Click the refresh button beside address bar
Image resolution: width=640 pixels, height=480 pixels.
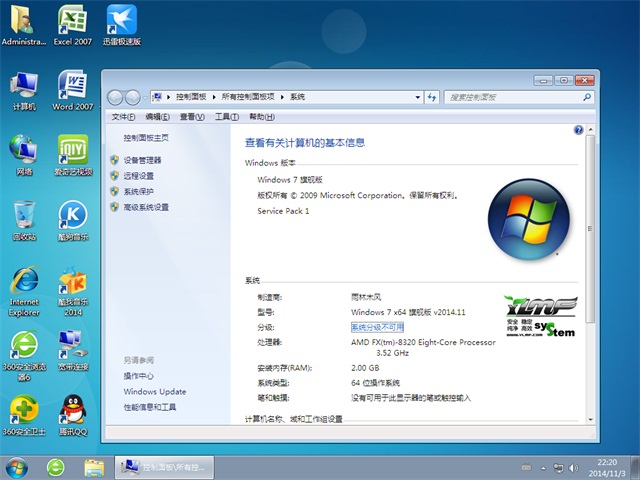coord(432,97)
